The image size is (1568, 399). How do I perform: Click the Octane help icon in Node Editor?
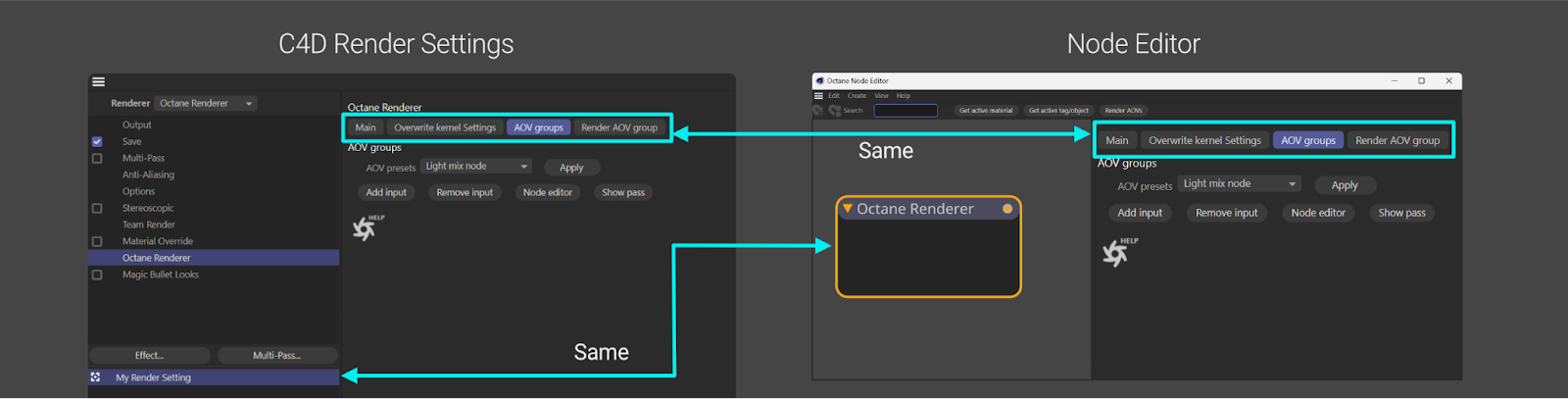[x=1116, y=253]
